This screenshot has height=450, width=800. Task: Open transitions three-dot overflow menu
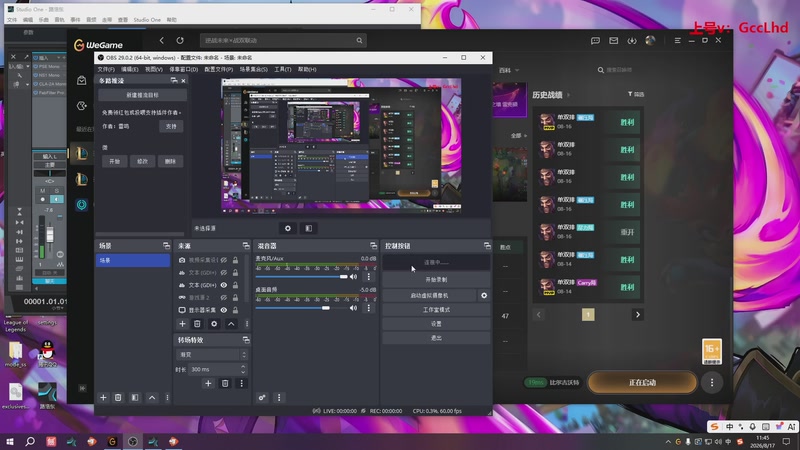[242, 383]
